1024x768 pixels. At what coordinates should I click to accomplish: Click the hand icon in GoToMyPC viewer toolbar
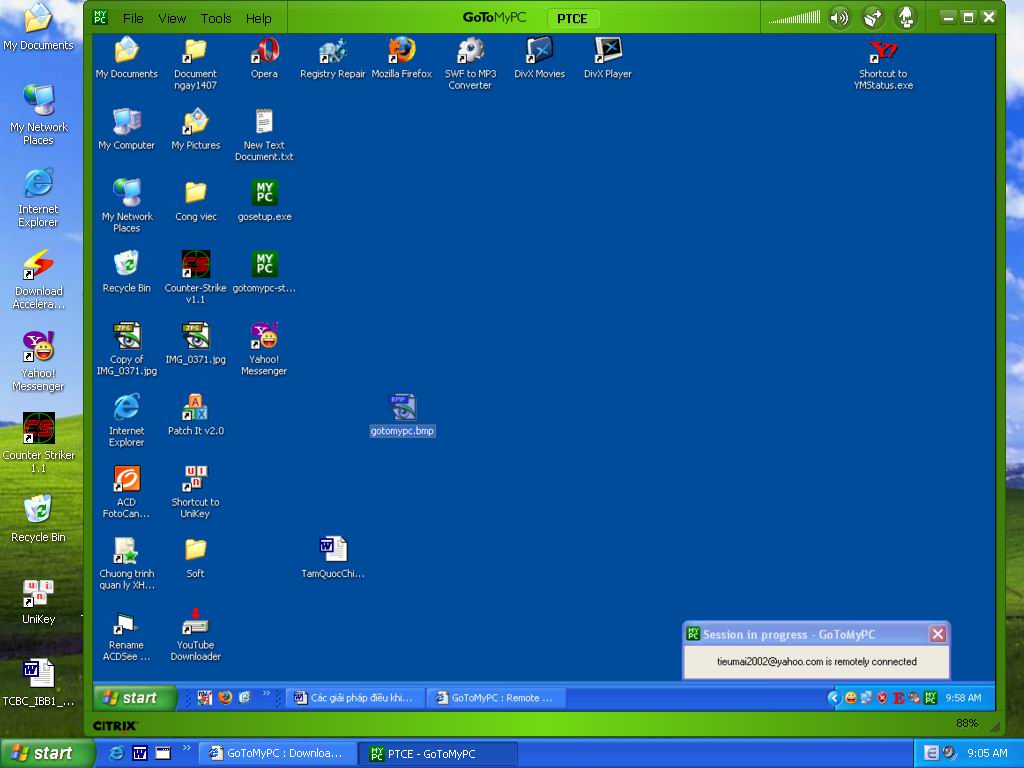pyautogui.click(x=906, y=18)
